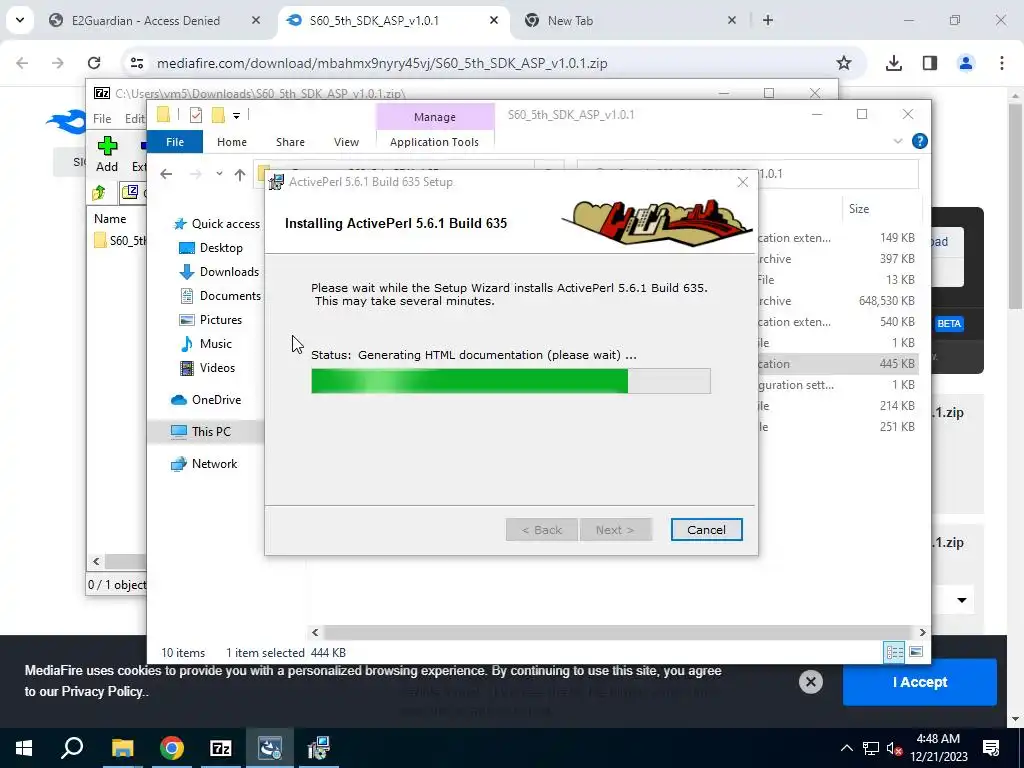Open the quick access toolbar customize dropdown
This screenshot has width=1024, height=768.
236,116
